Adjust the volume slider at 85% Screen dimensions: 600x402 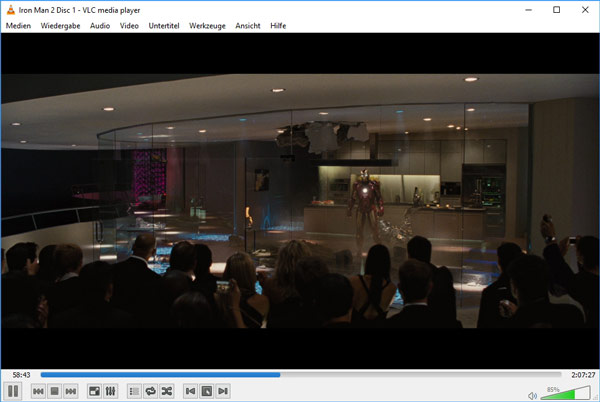[x=565, y=392]
